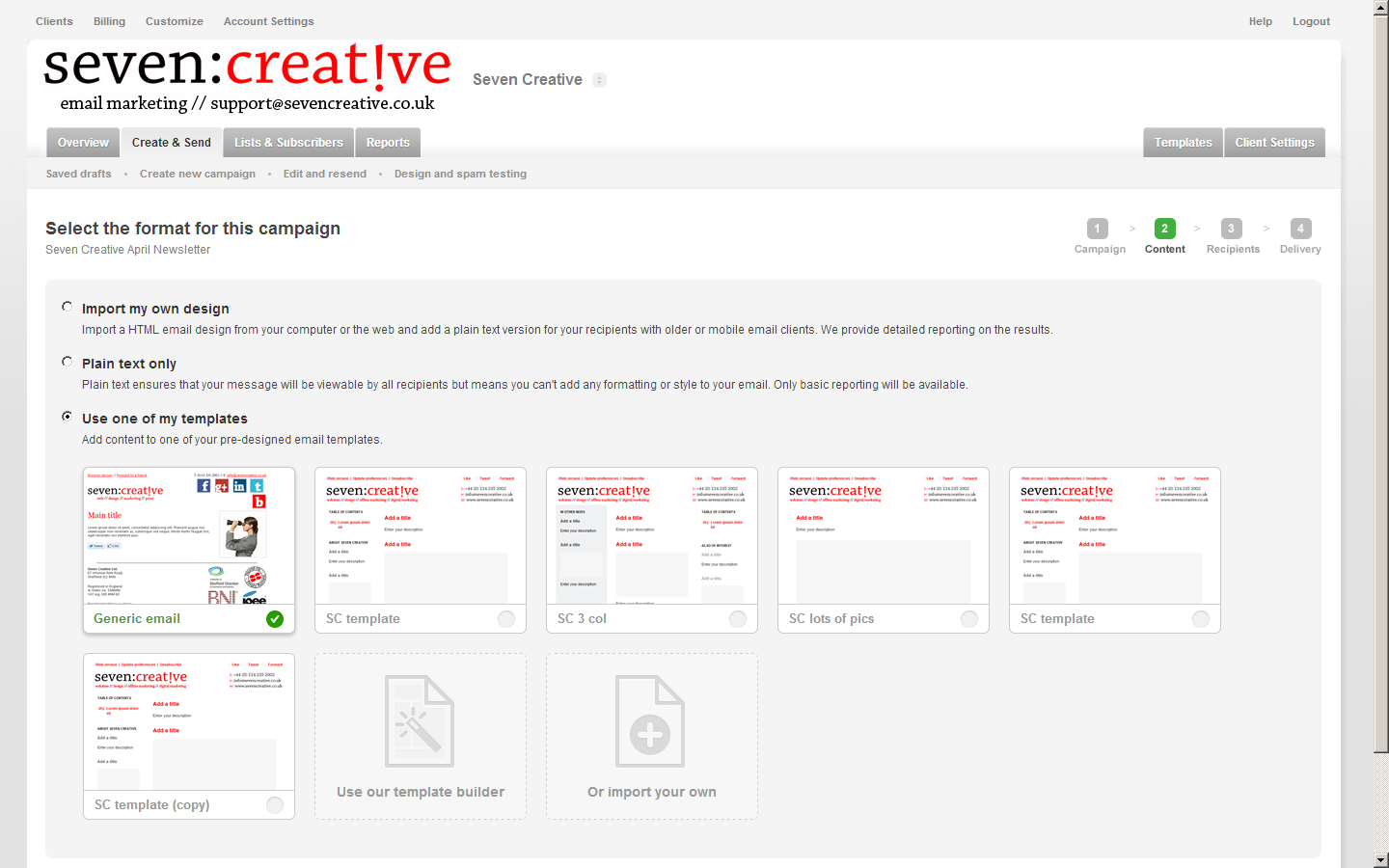Click step 3 Recipients number icon
The height and width of the screenshot is (868, 1389).
1231,229
